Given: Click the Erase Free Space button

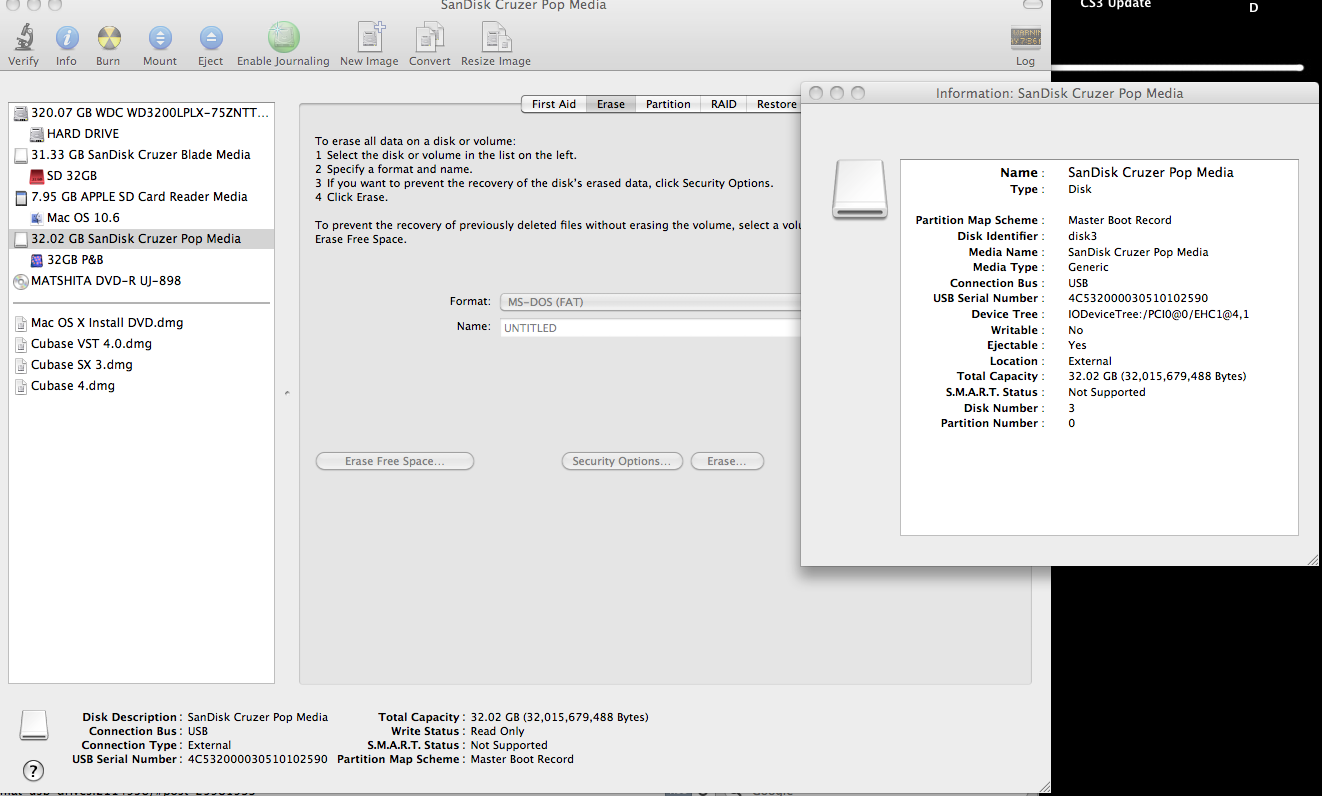Looking at the screenshot, I should pyautogui.click(x=395, y=461).
